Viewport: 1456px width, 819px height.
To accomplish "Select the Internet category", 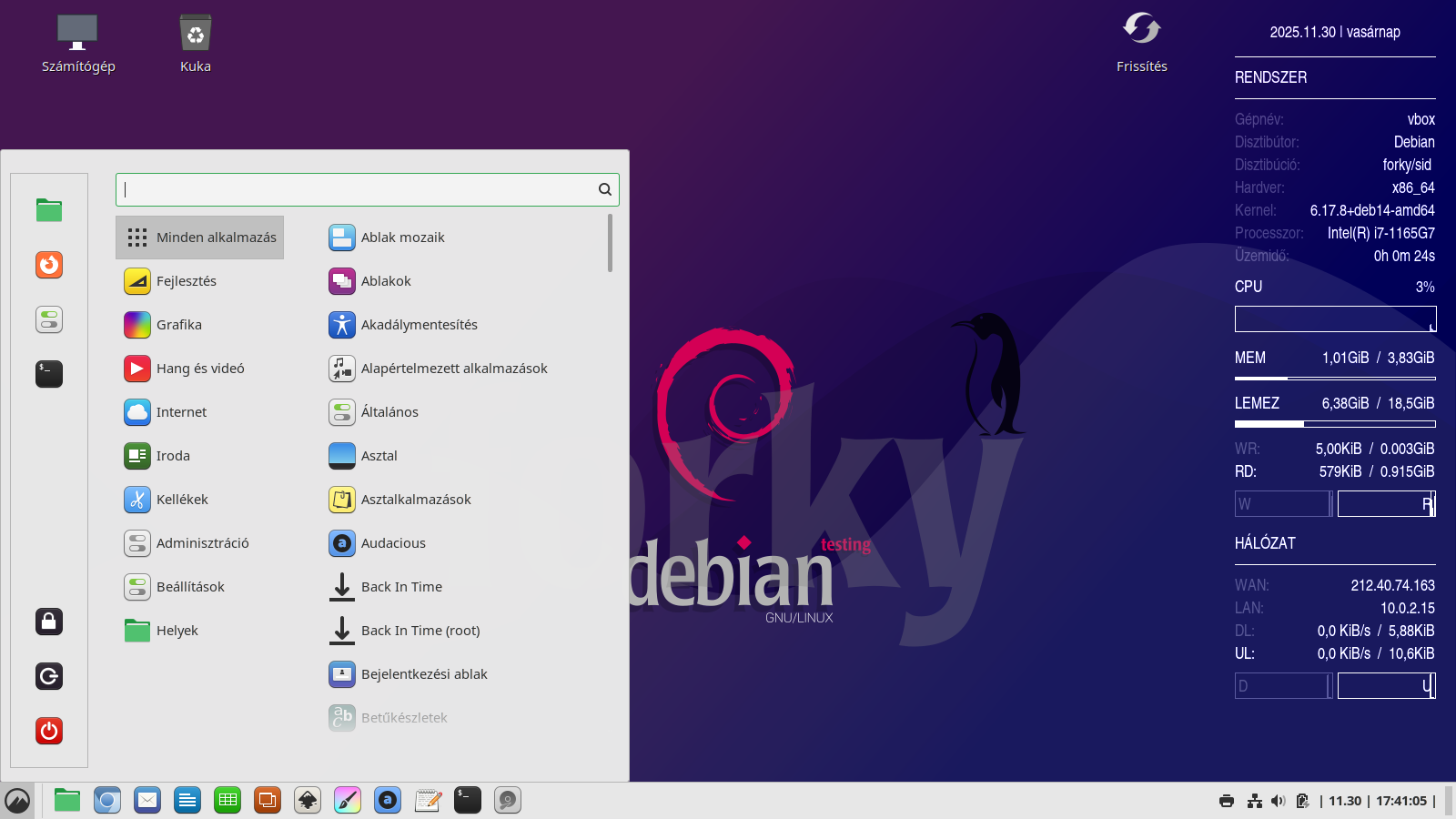I will tap(182, 412).
